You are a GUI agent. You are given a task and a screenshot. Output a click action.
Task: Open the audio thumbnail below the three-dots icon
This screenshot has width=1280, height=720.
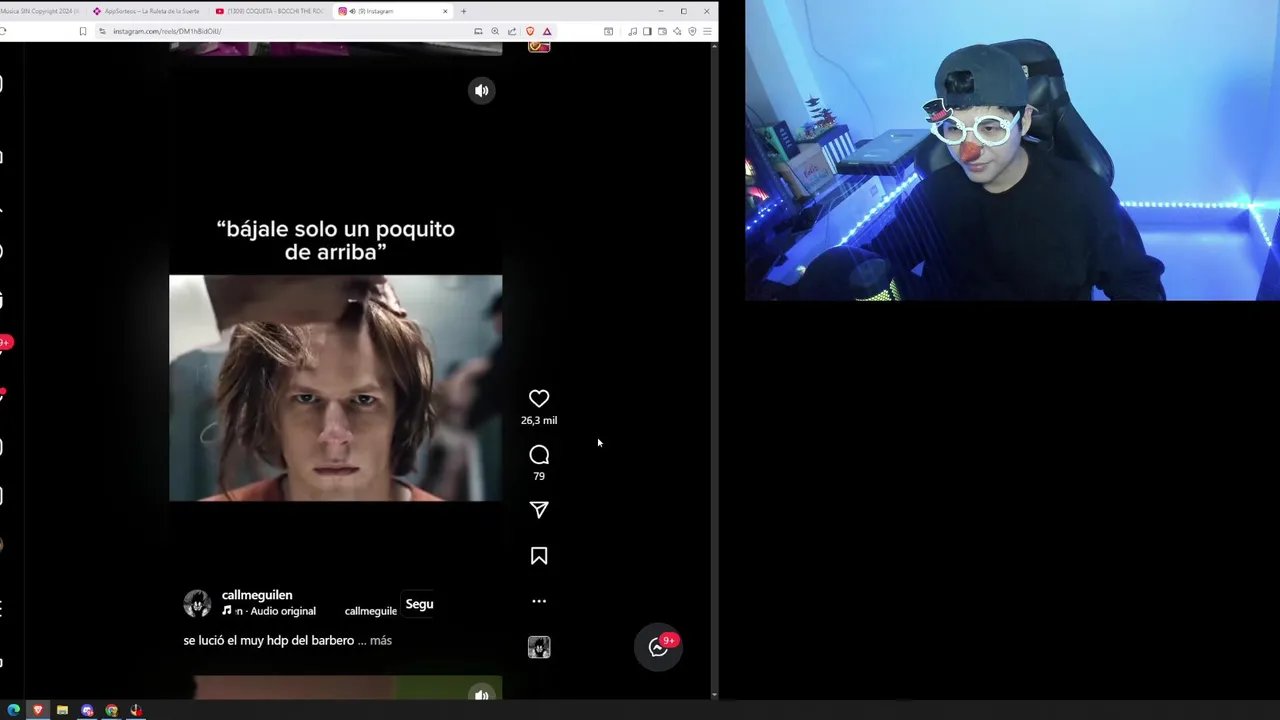tap(539, 647)
